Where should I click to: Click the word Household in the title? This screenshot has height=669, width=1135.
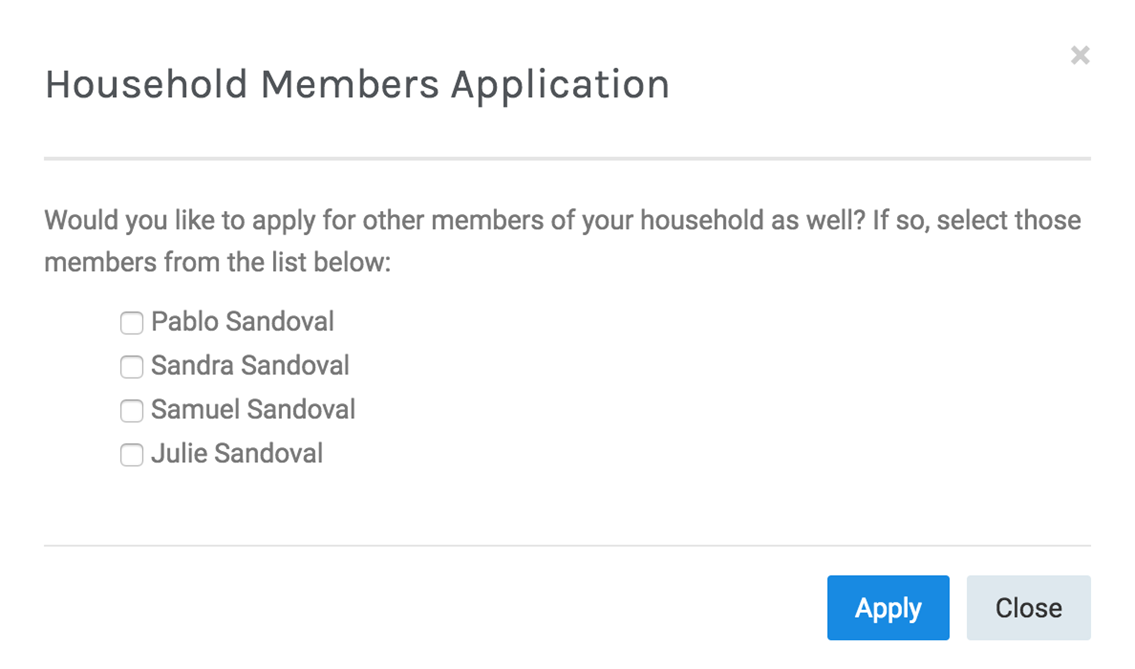coord(145,85)
